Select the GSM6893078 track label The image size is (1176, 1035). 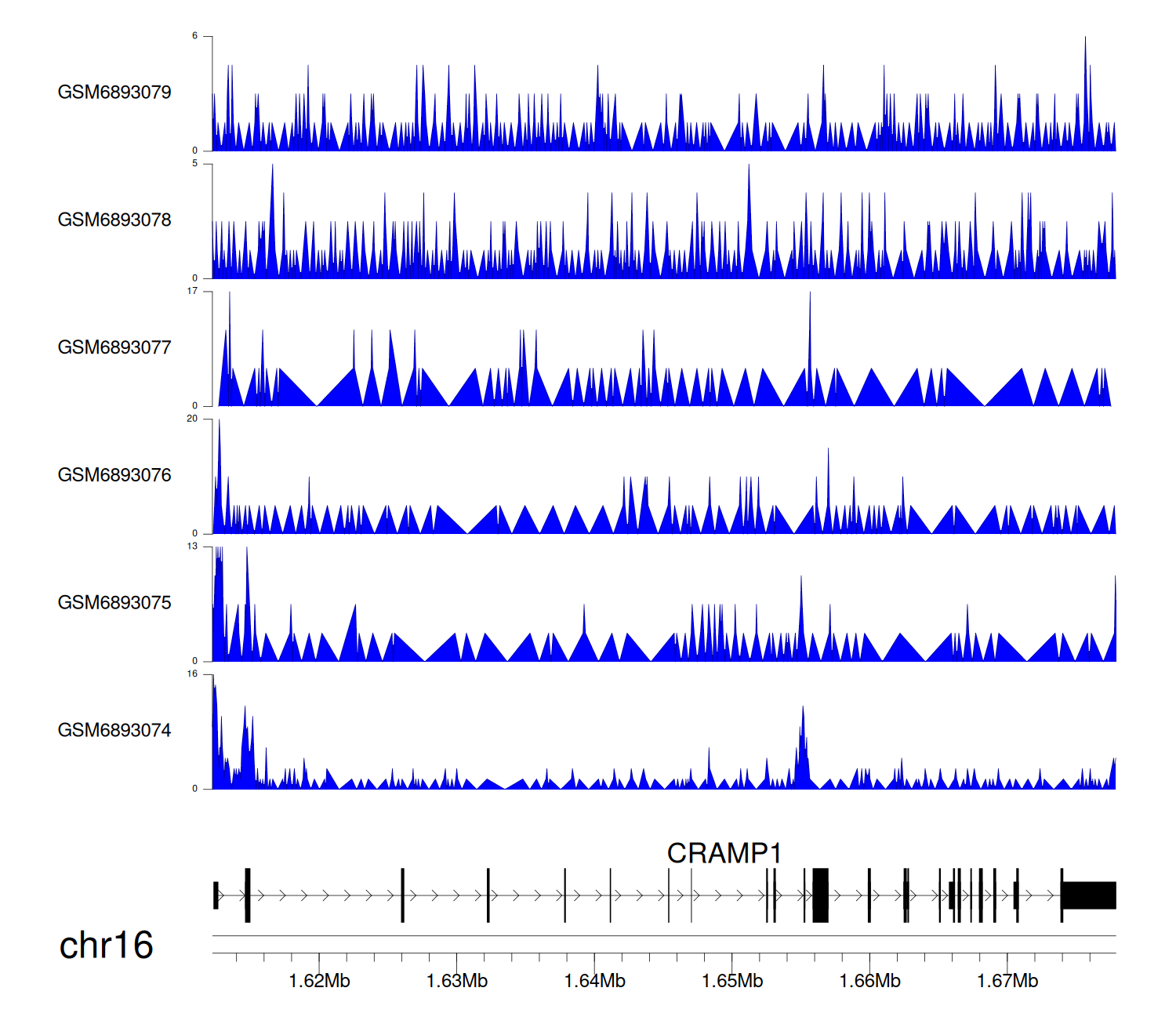tap(114, 220)
